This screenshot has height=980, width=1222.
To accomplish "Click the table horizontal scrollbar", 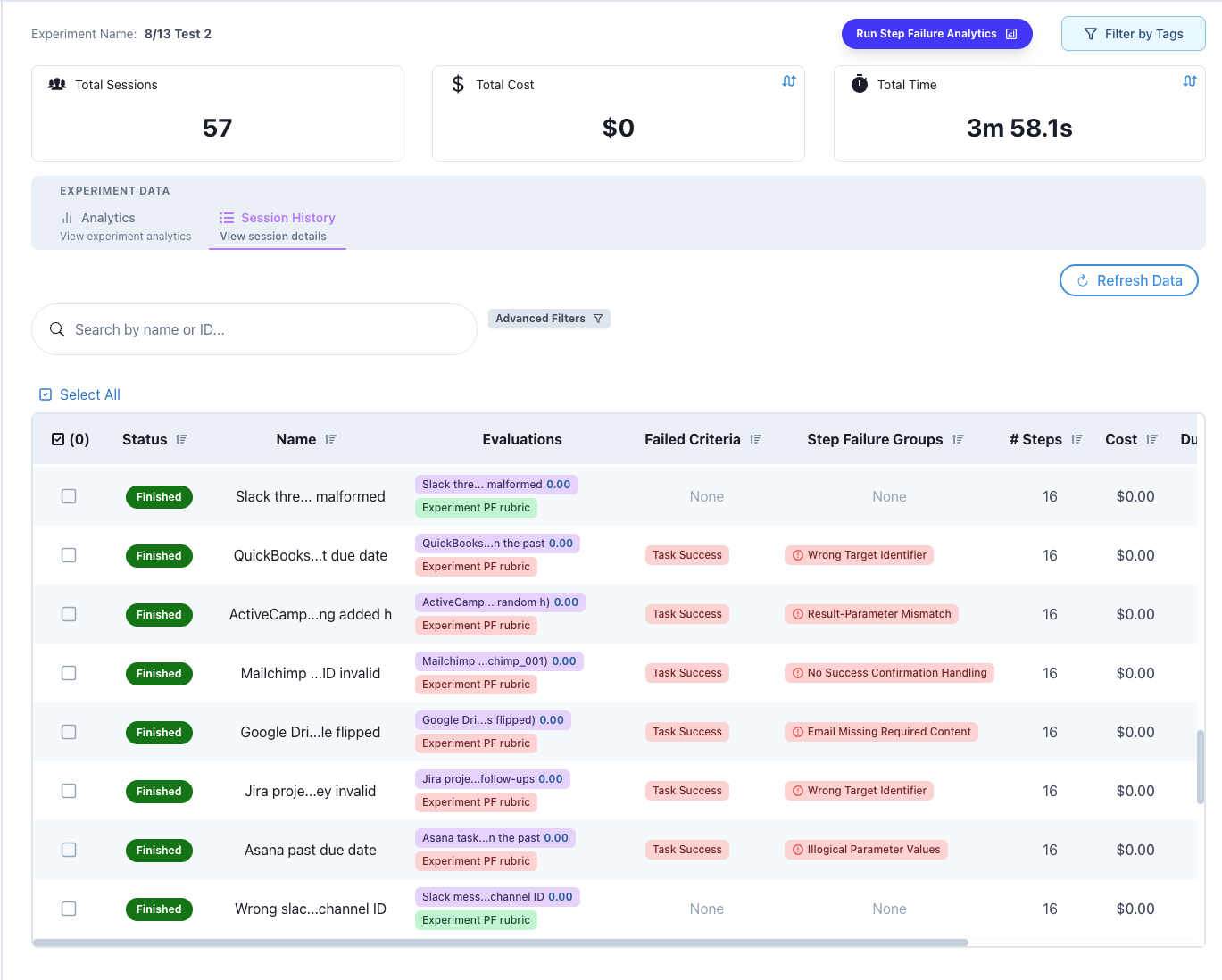I will click(x=501, y=943).
